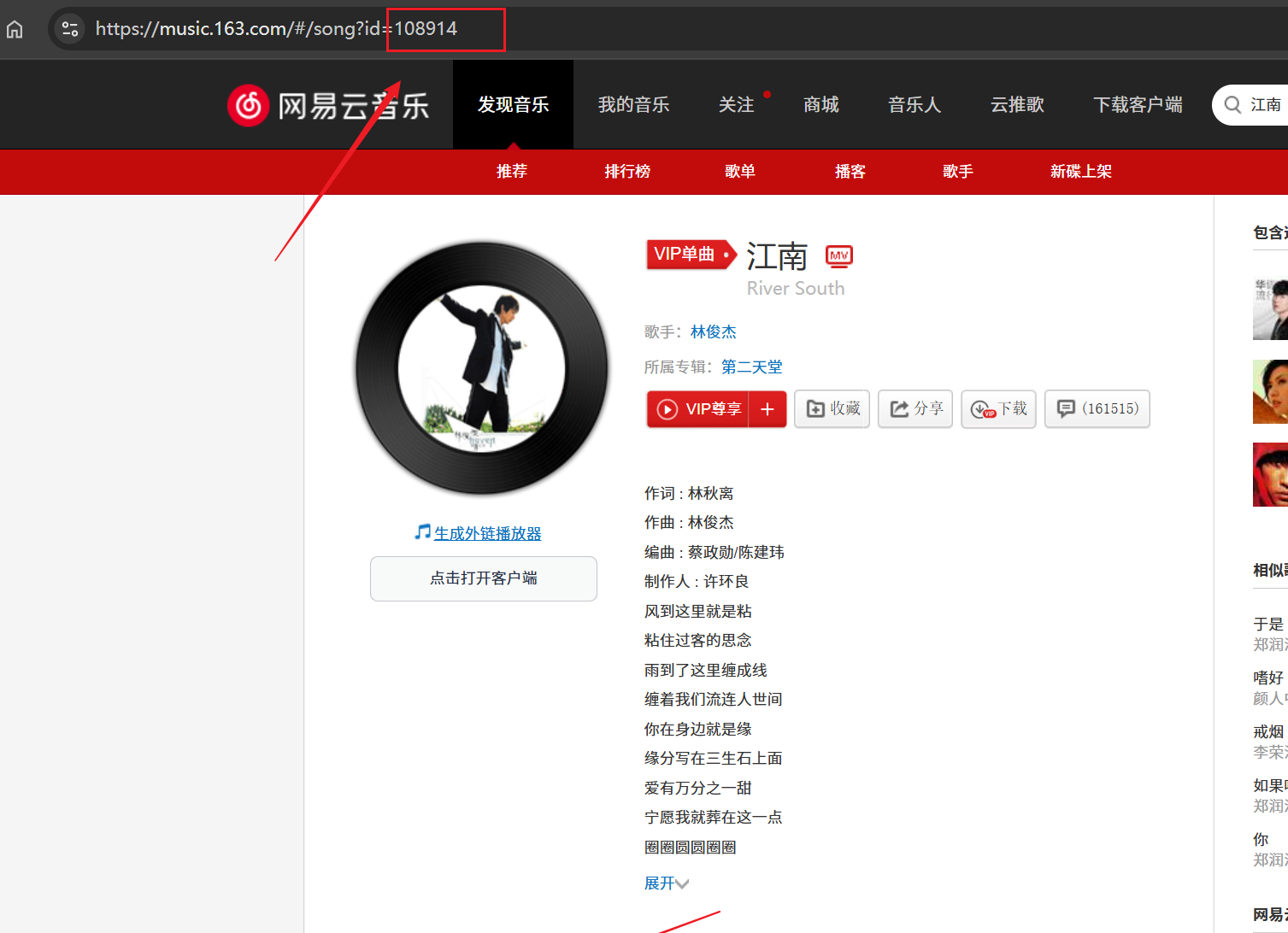Click the 收藏 button

coord(832,408)
